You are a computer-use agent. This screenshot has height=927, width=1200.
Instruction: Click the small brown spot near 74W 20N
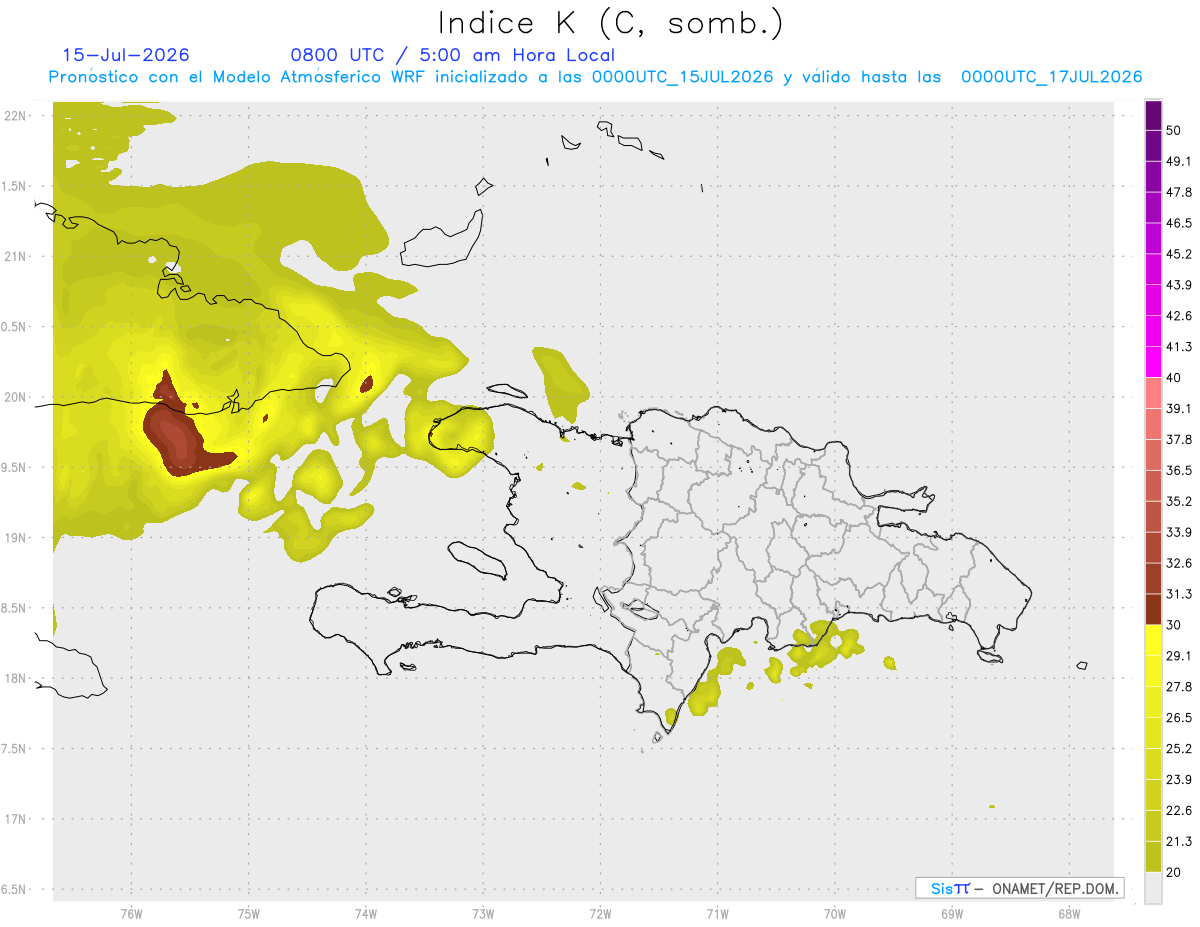pos(367,383)
